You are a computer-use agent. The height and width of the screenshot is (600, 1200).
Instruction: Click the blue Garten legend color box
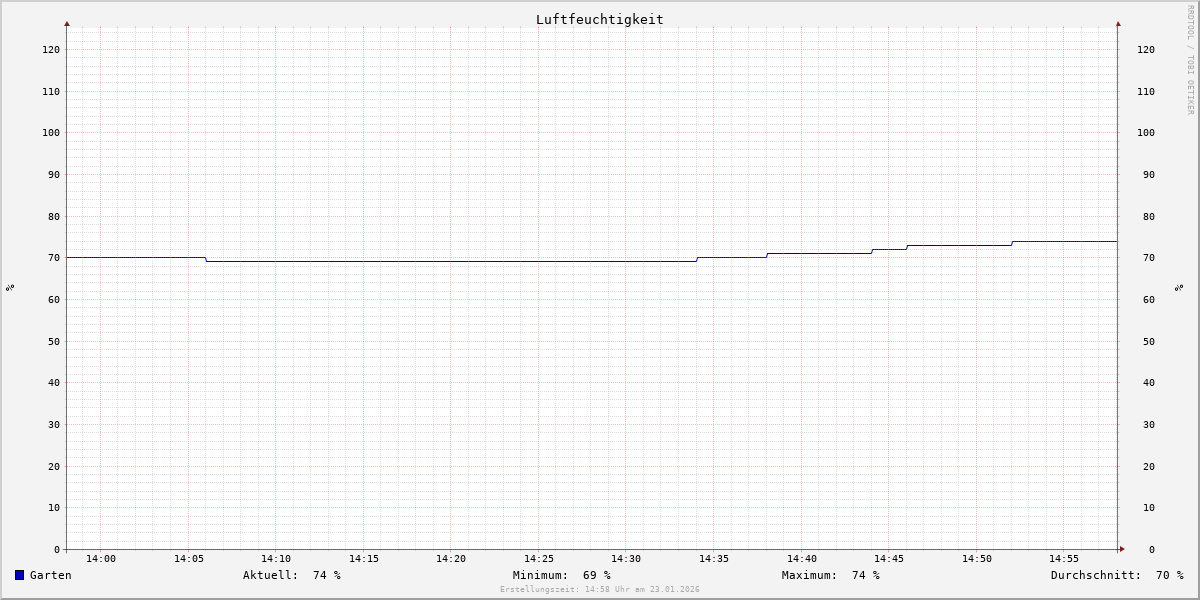pos(19,575)
